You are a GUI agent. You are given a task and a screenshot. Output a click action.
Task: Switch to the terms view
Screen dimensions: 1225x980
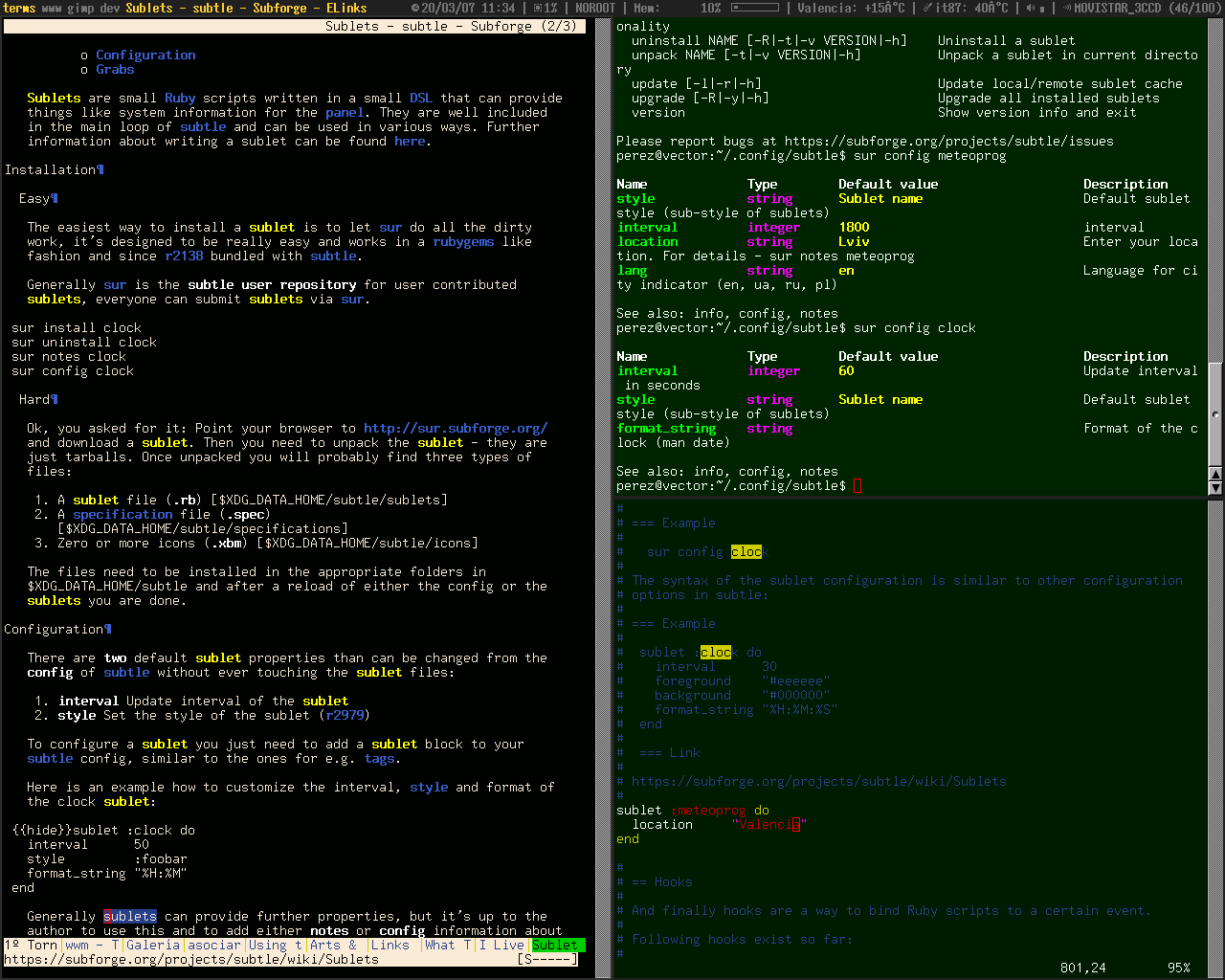click(19, 8)
